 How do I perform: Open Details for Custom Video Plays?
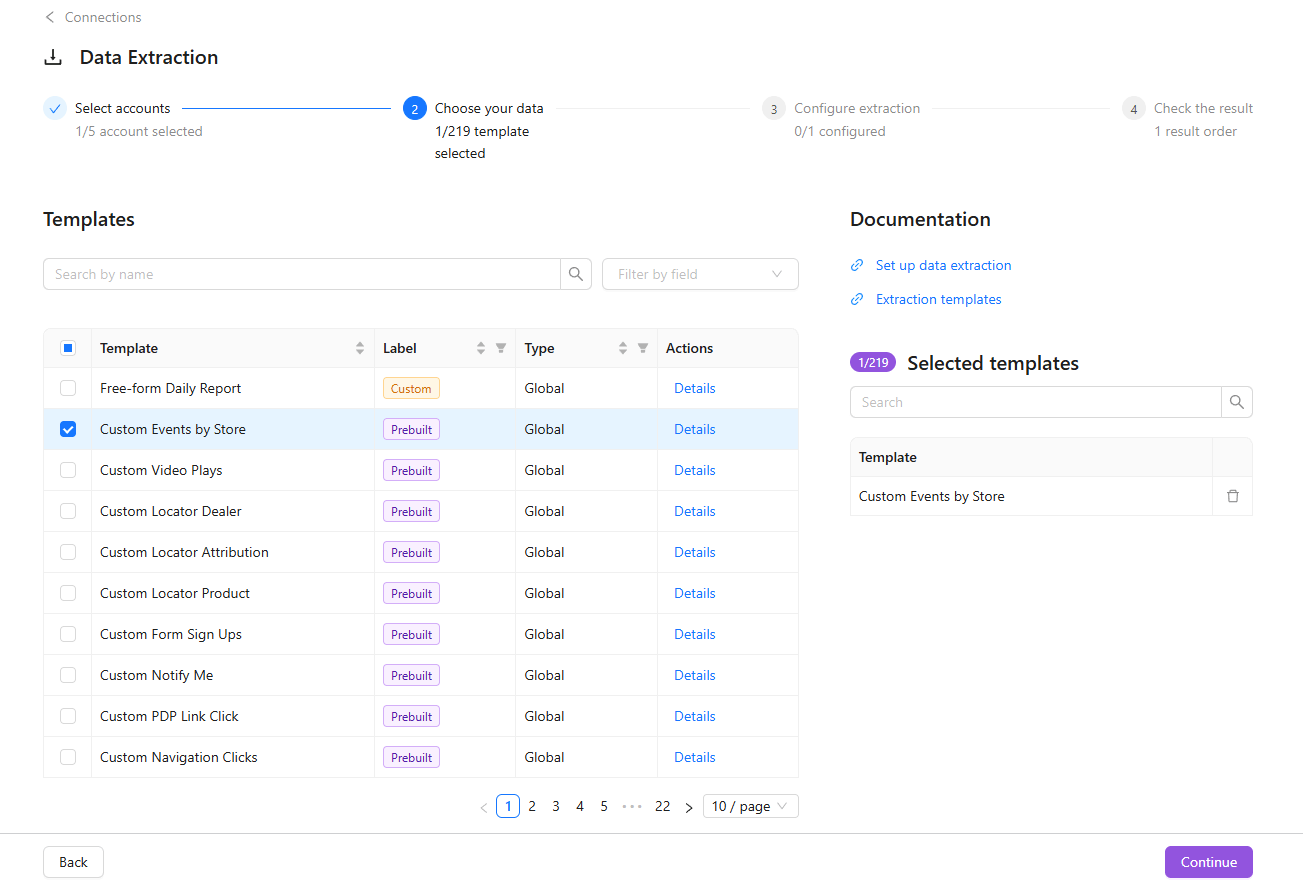coord(694,470)
